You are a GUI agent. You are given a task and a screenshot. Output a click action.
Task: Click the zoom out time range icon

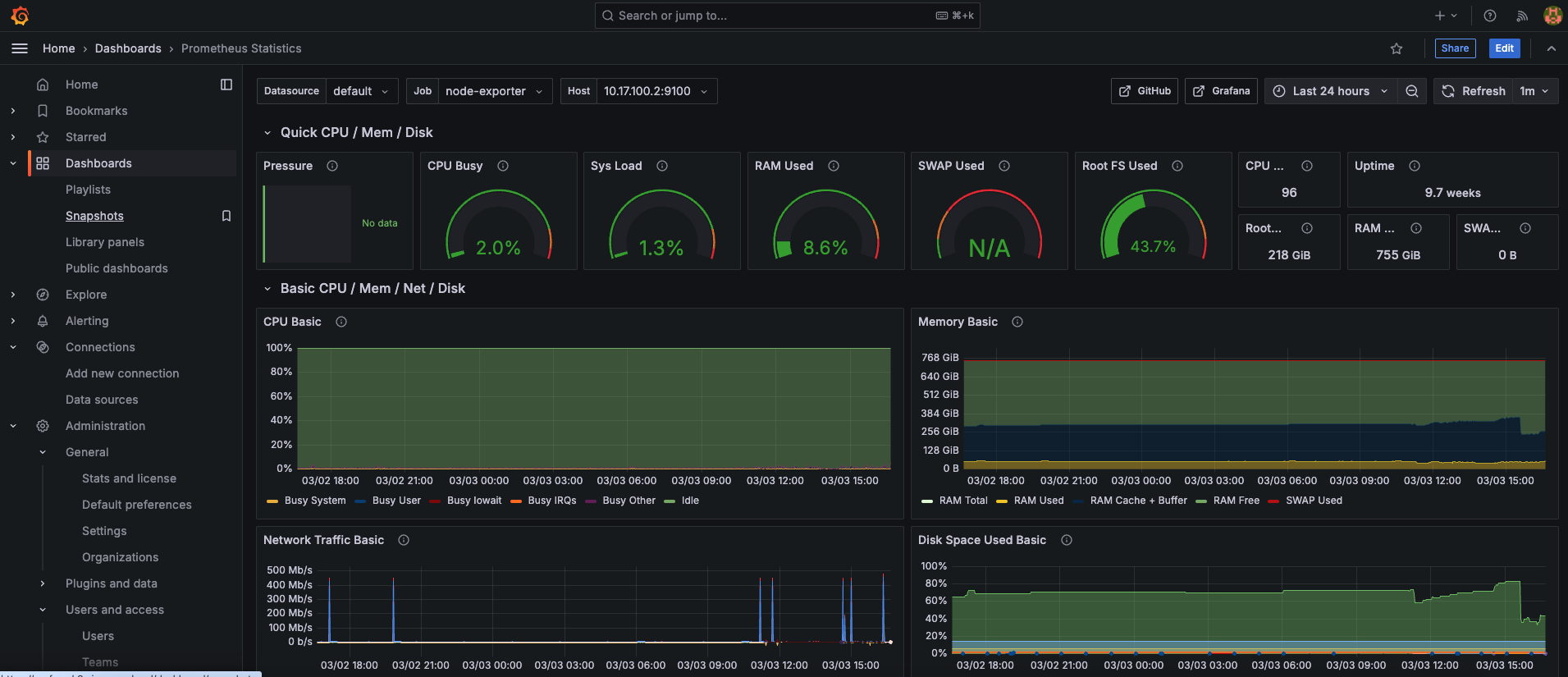[x=1411, y=91]
